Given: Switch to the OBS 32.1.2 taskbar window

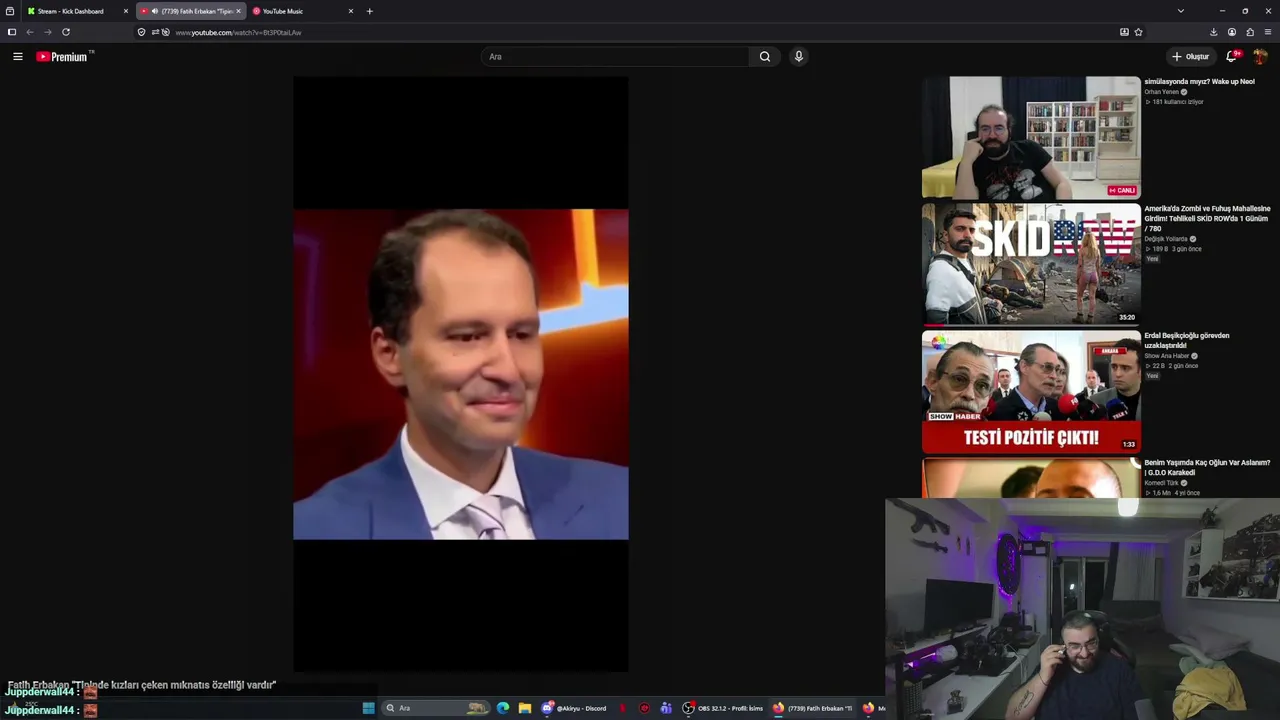Looking at the screenshot, I should (x=723, y=708).
